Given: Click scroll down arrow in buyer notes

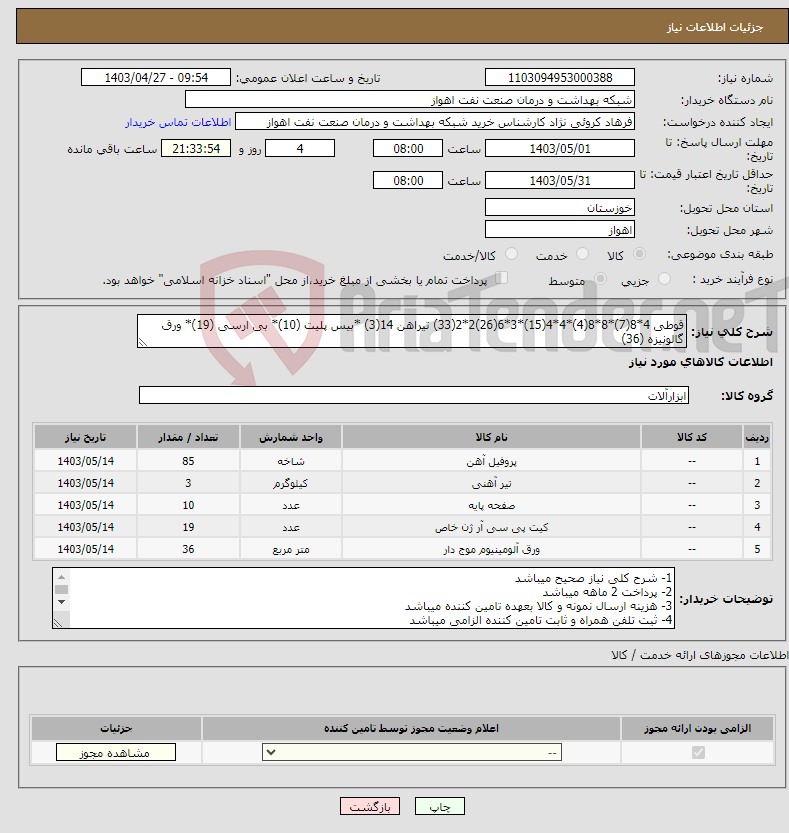Looking at the screenshot, I should 62,602.
